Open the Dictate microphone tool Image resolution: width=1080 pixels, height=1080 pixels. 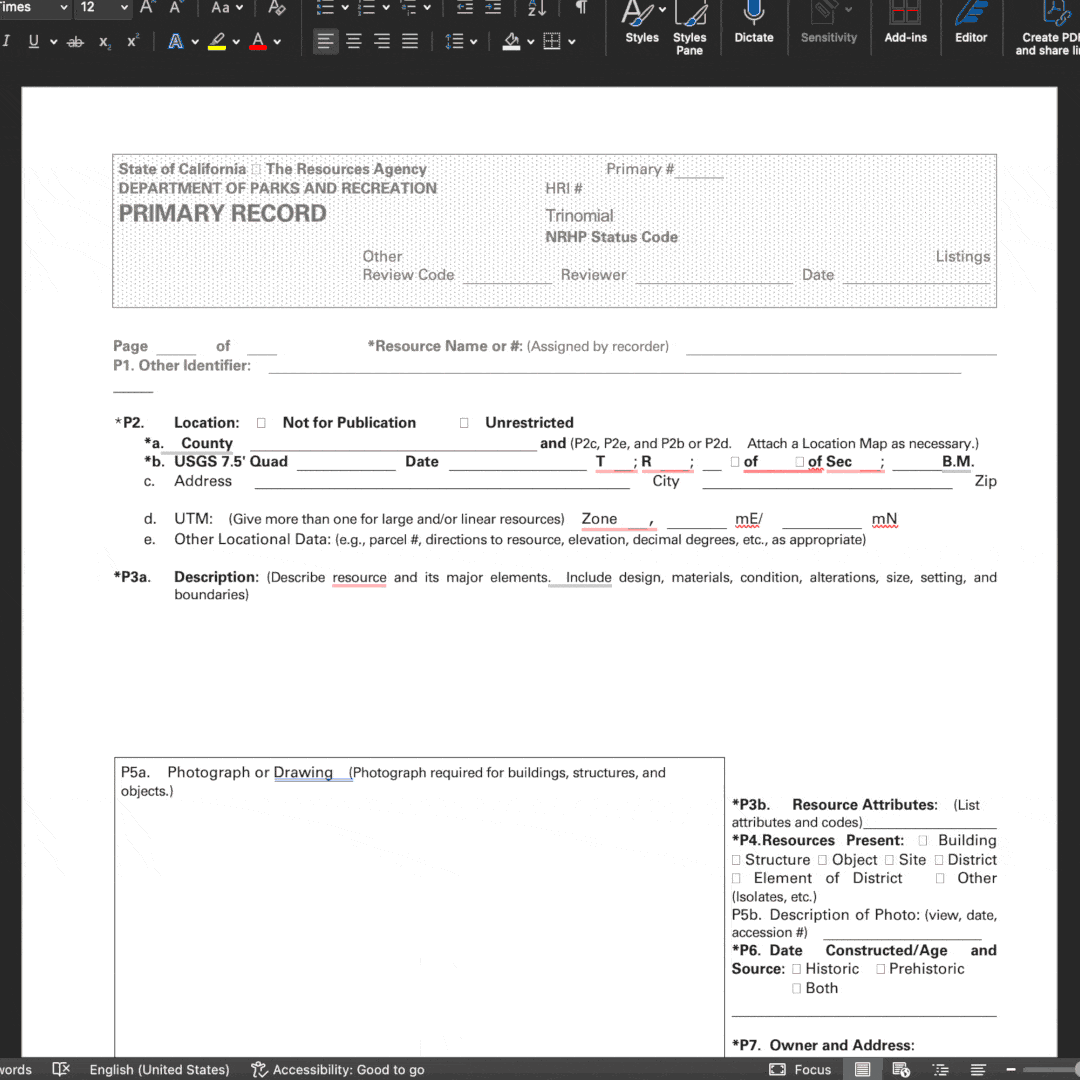pos(753,22)
